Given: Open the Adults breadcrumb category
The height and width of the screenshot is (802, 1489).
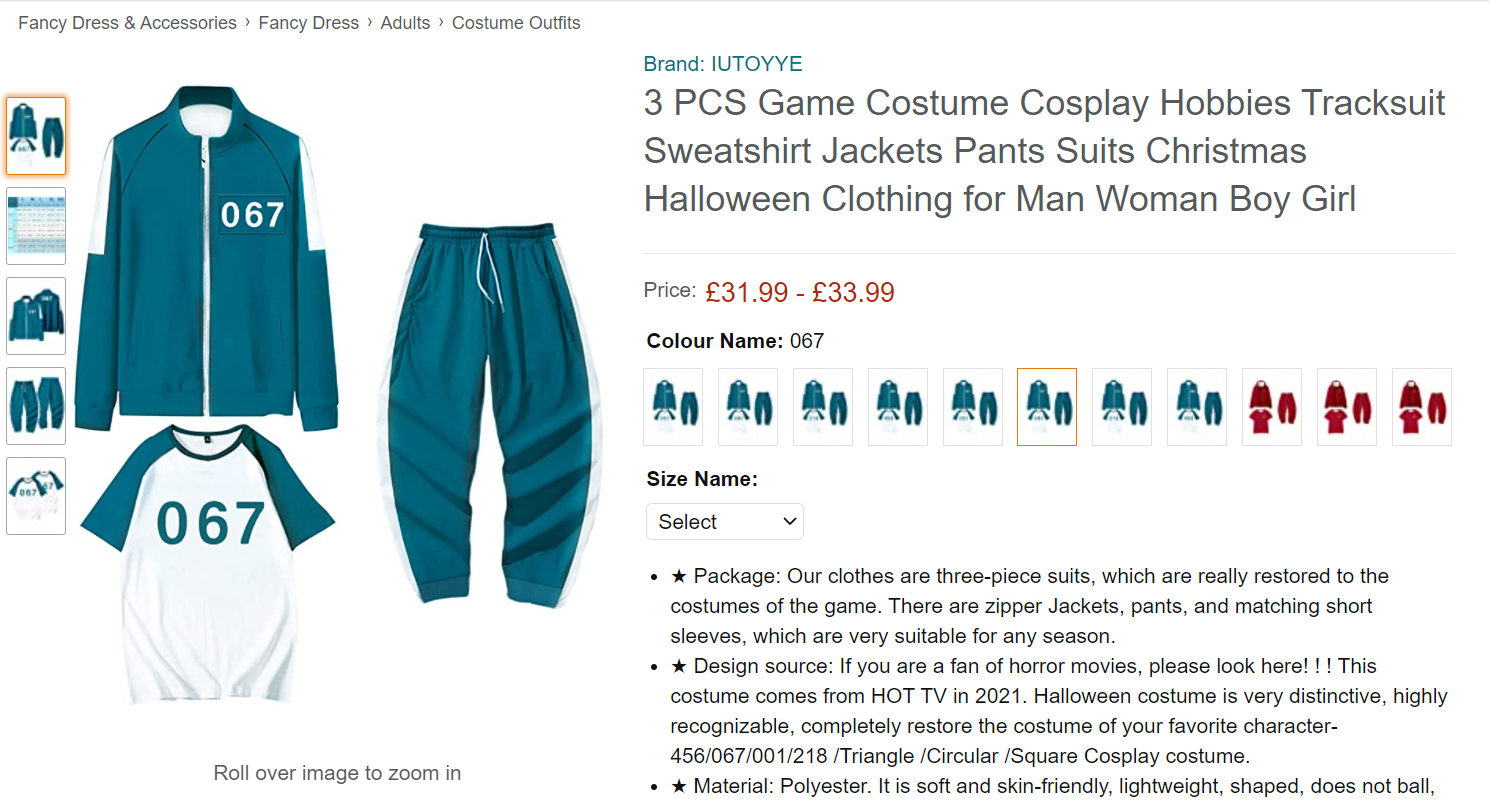Looking at the screenshot, I should coord(405,23).
